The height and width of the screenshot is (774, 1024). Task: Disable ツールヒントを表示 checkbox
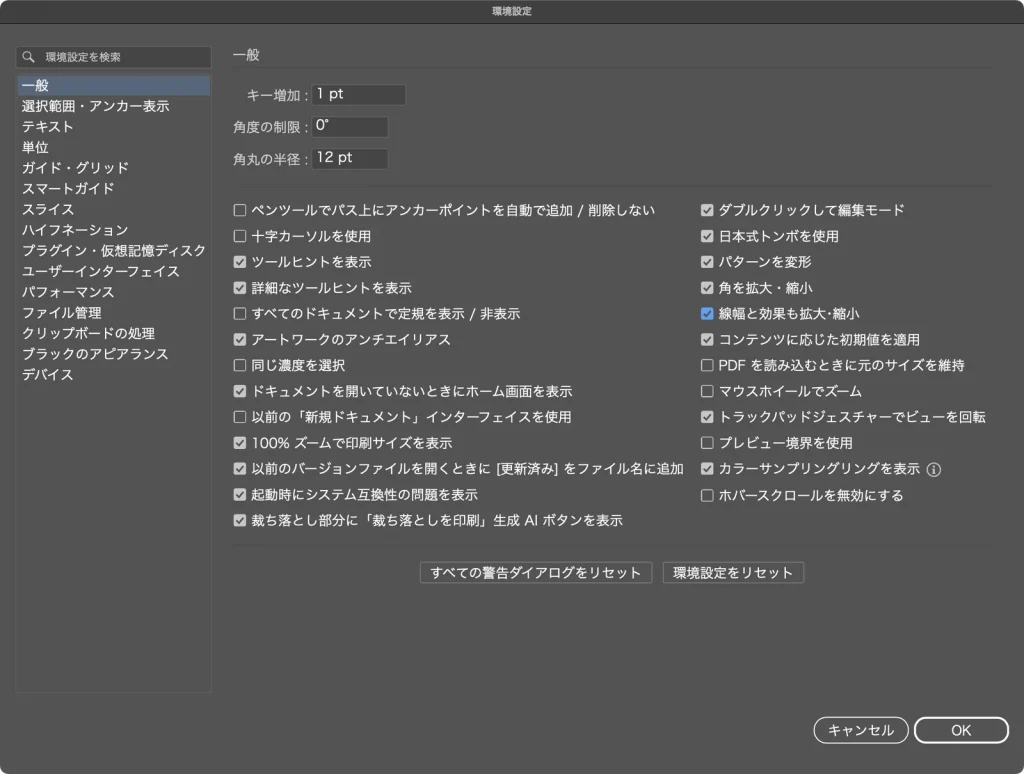tap(240, 262)
